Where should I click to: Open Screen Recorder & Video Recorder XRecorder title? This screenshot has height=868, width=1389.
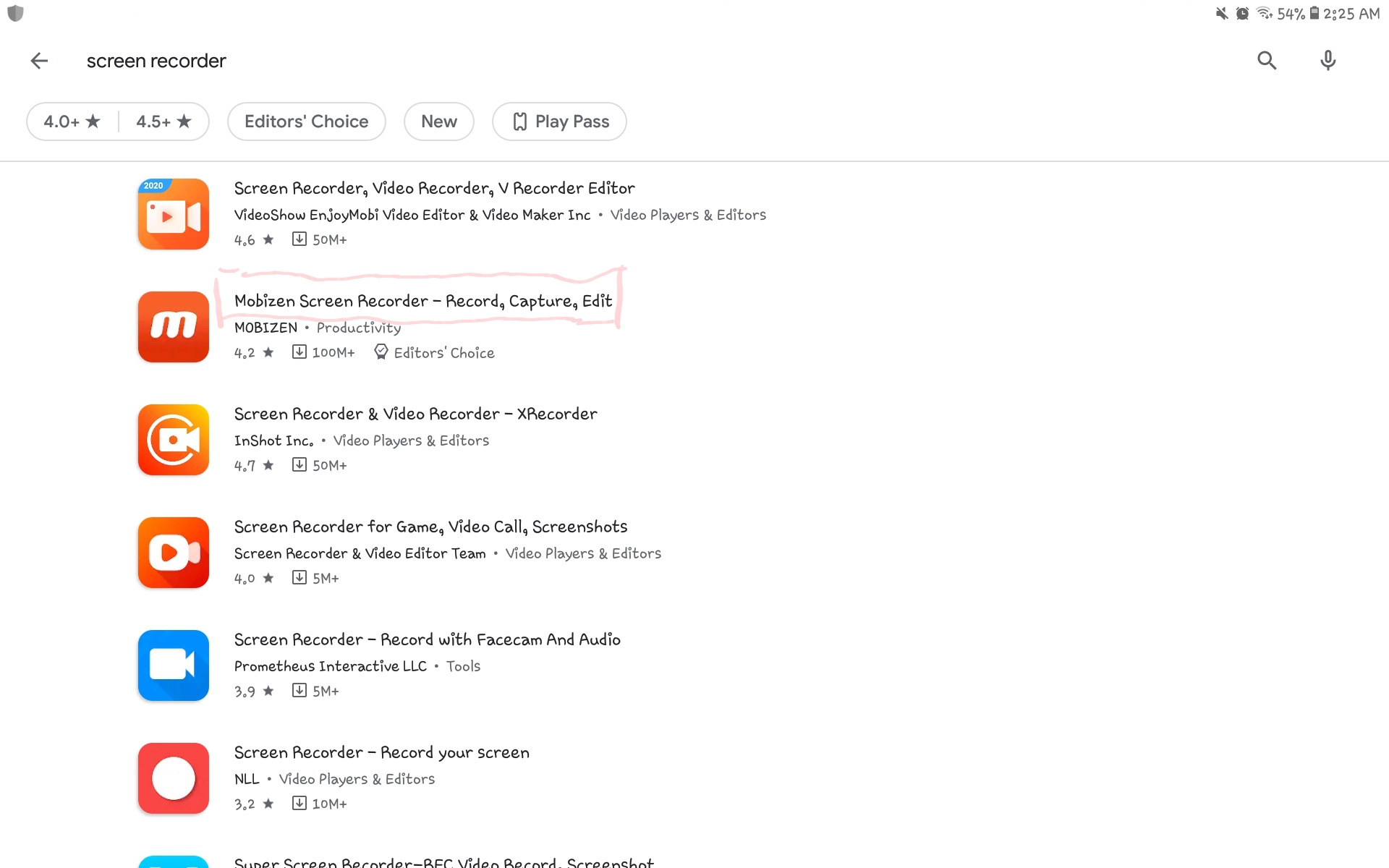pyautogui.click(x=416, y=414)
